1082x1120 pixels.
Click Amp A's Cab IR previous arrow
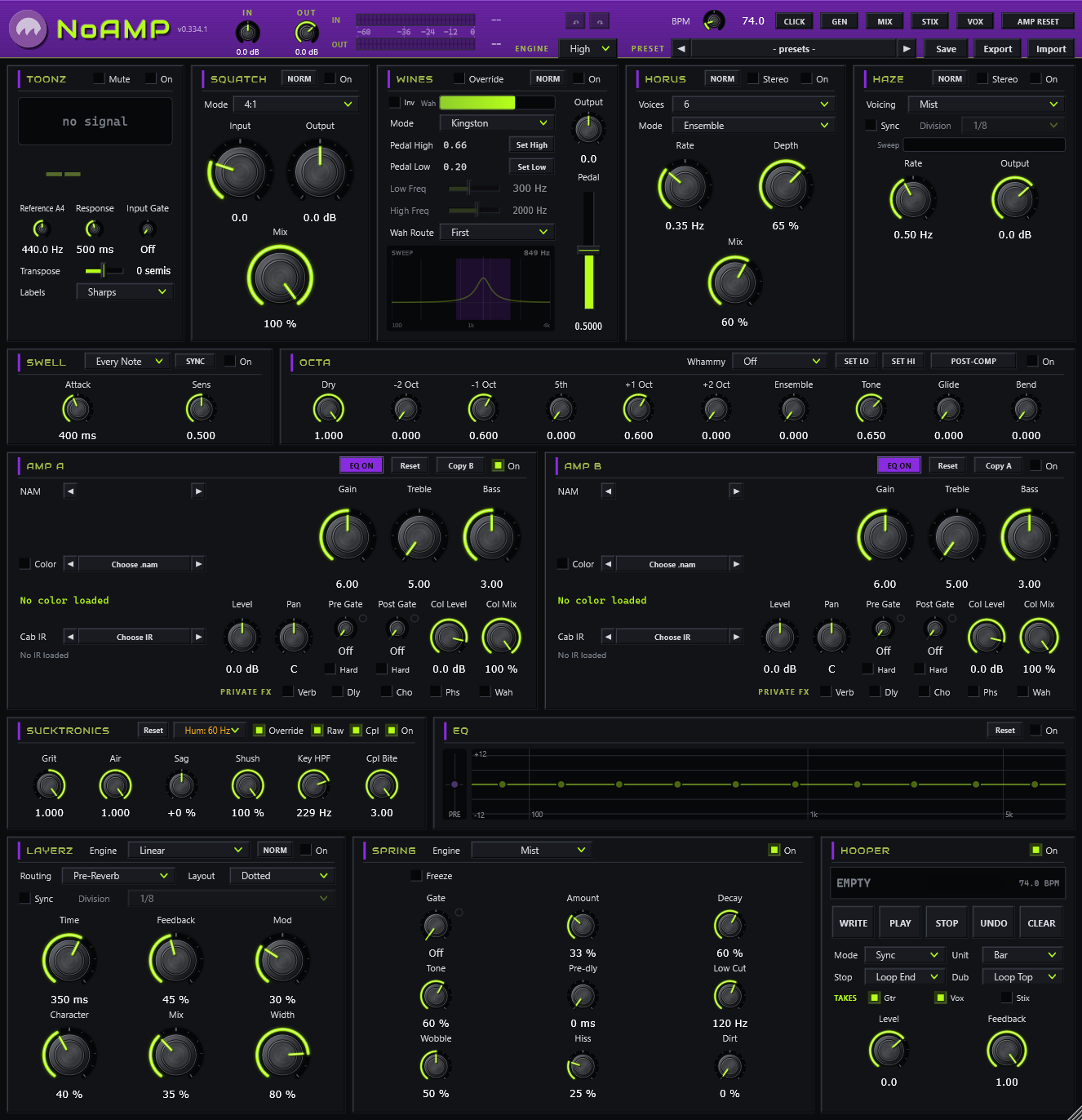coord(71,637)
